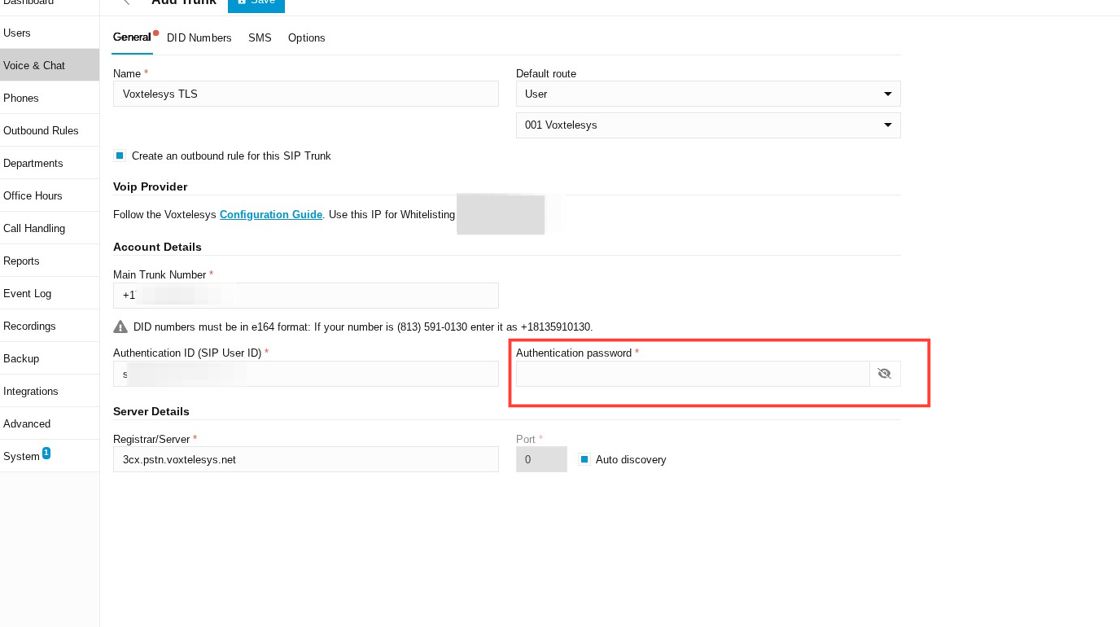Viewport: 1120px width, 627px height.
Task: Switch to the DID Numbers tab
Action: (199, 38)
